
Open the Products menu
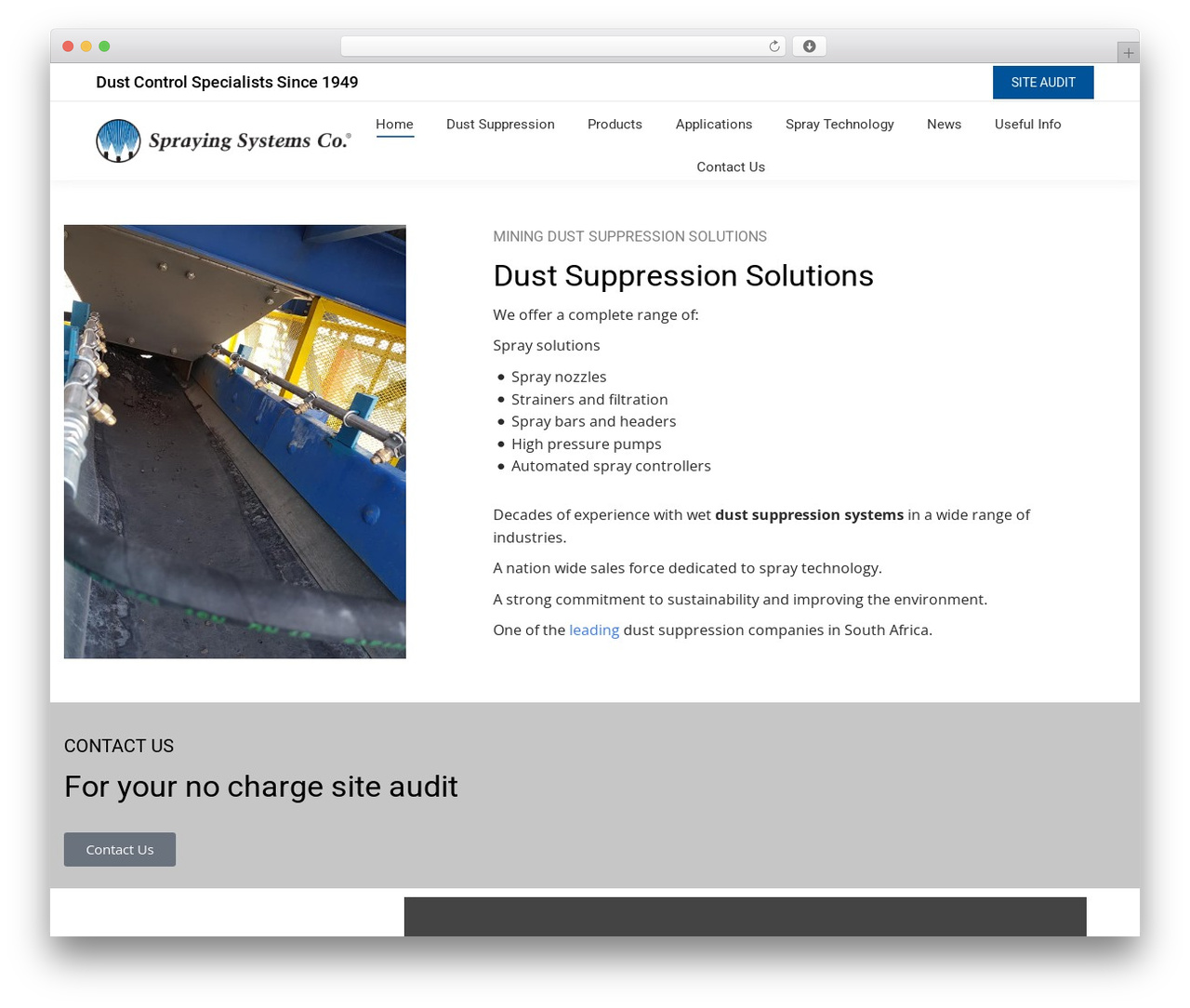[615, 125]
